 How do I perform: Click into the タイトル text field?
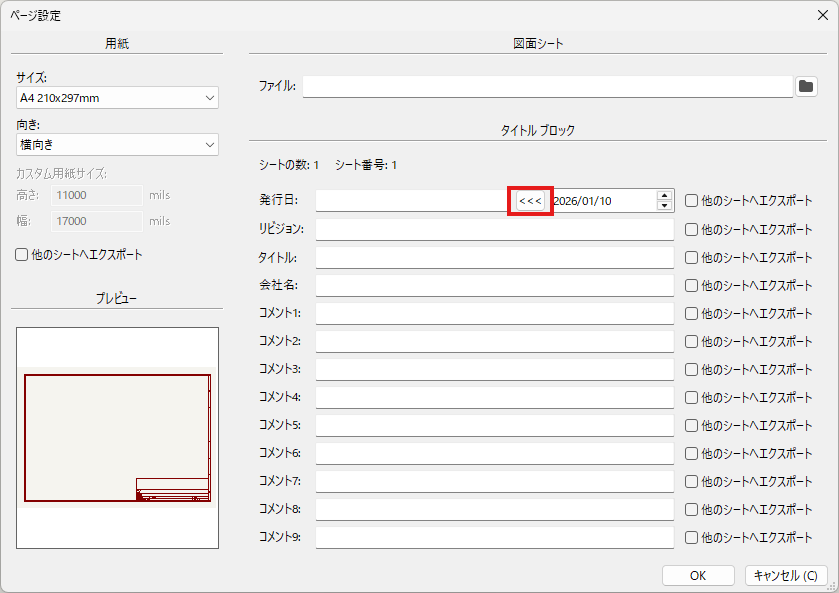pos(494,257)
